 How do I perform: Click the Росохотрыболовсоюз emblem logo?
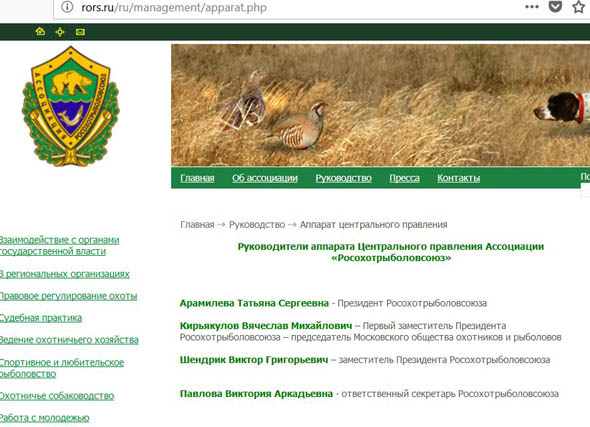click(71, 106)
